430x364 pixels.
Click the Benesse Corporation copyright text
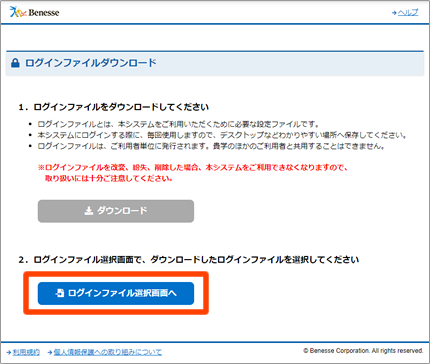pos(363,351)
